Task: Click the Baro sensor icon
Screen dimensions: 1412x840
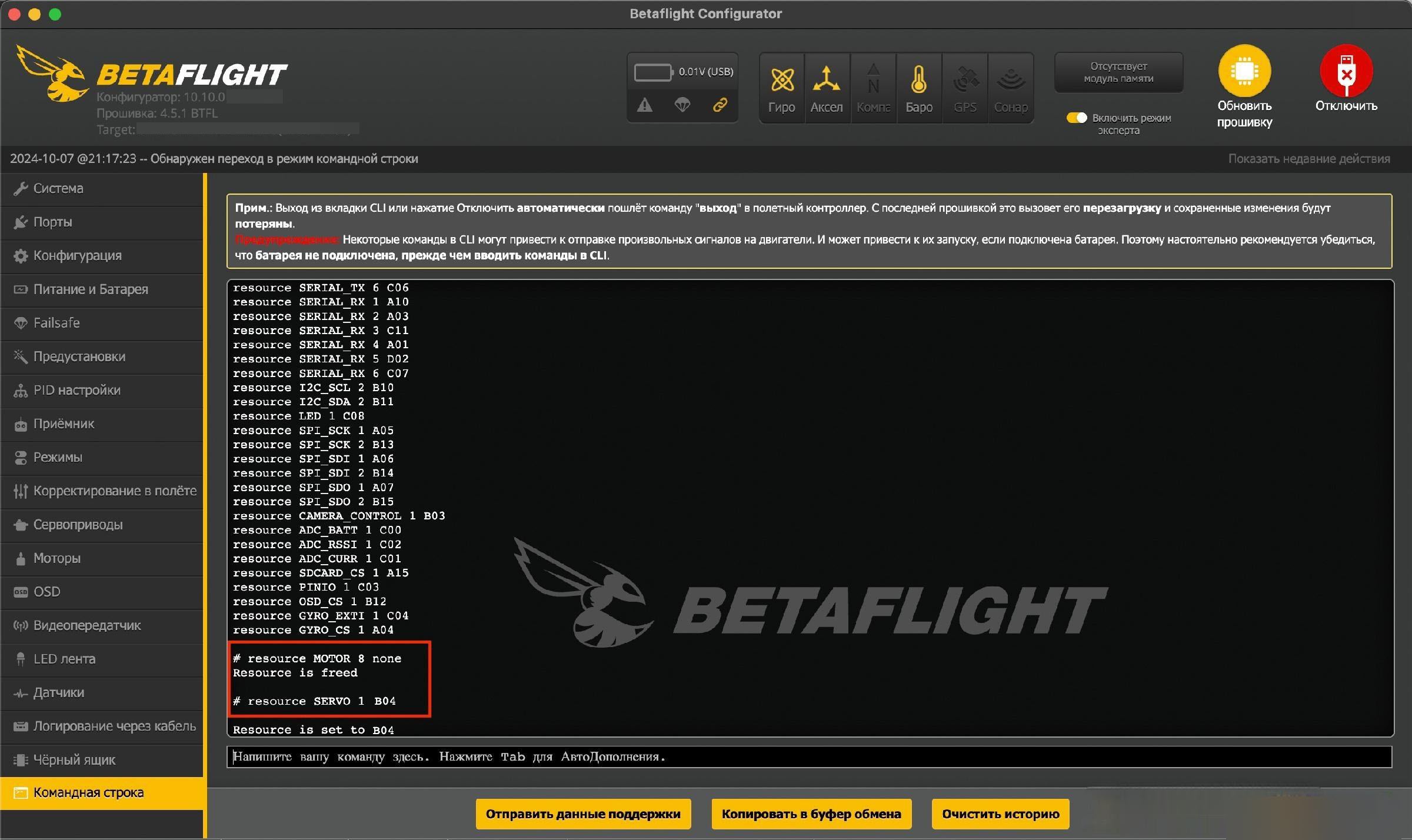Action: pyautogui.click(x=919, y=88)
